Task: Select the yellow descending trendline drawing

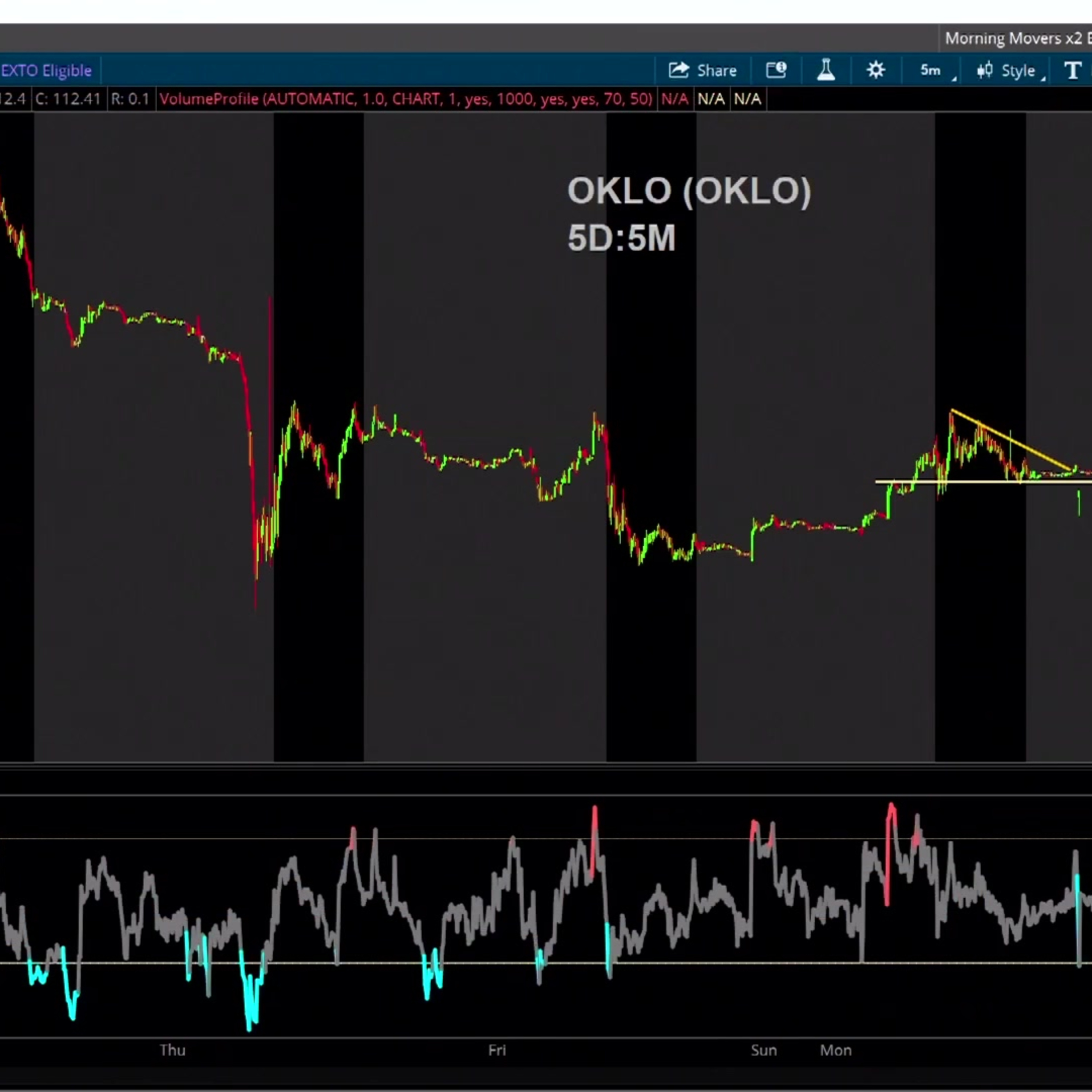Action: [1012, 439]
